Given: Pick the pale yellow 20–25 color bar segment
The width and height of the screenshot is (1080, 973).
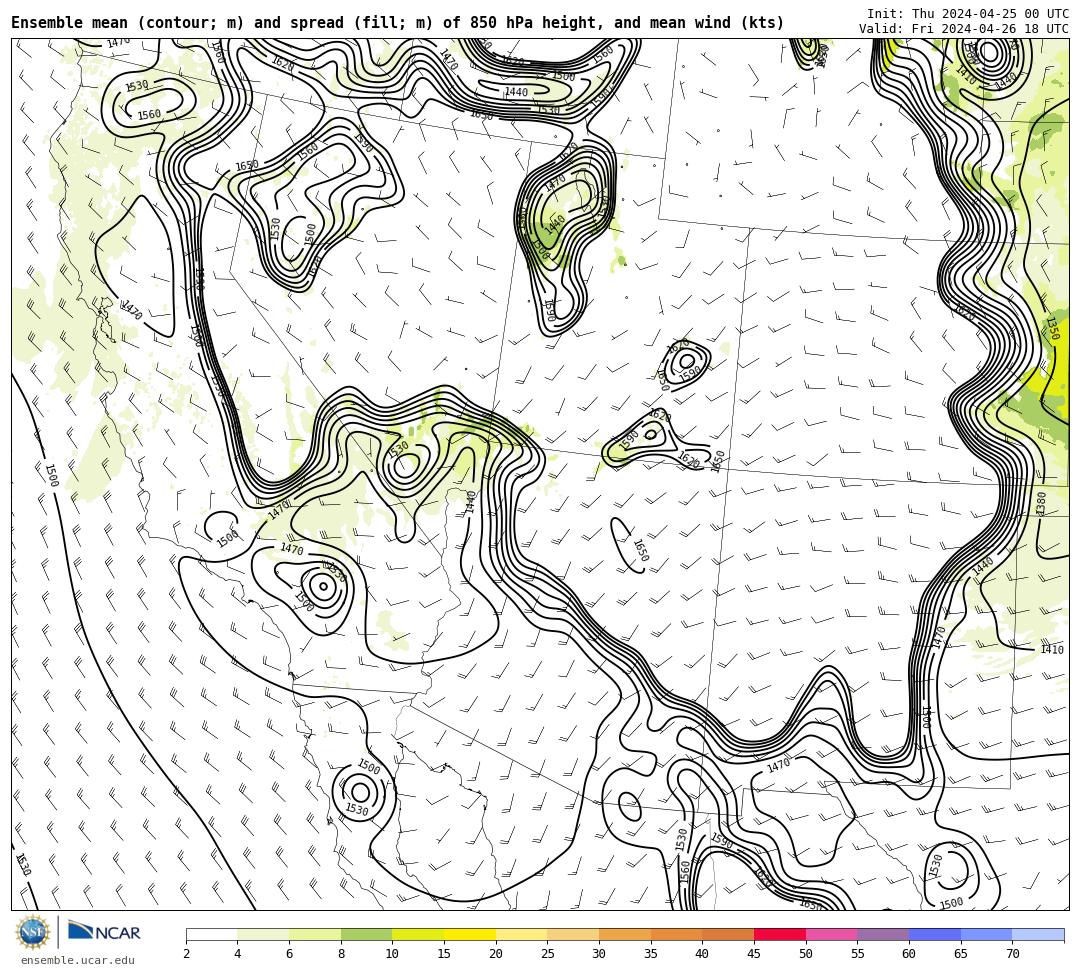Looking at the screenshot, I should point(521,934).
